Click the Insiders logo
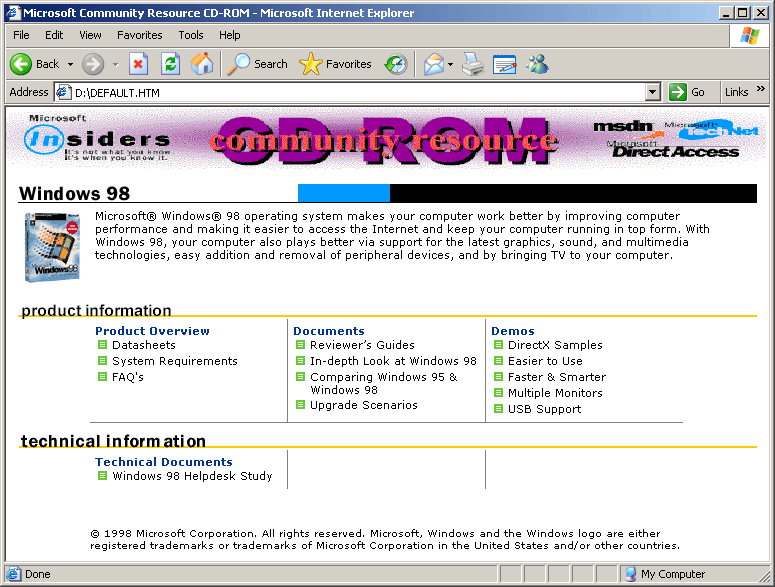Viewport: 775px width, 587px height. click(x=97, y=138)
